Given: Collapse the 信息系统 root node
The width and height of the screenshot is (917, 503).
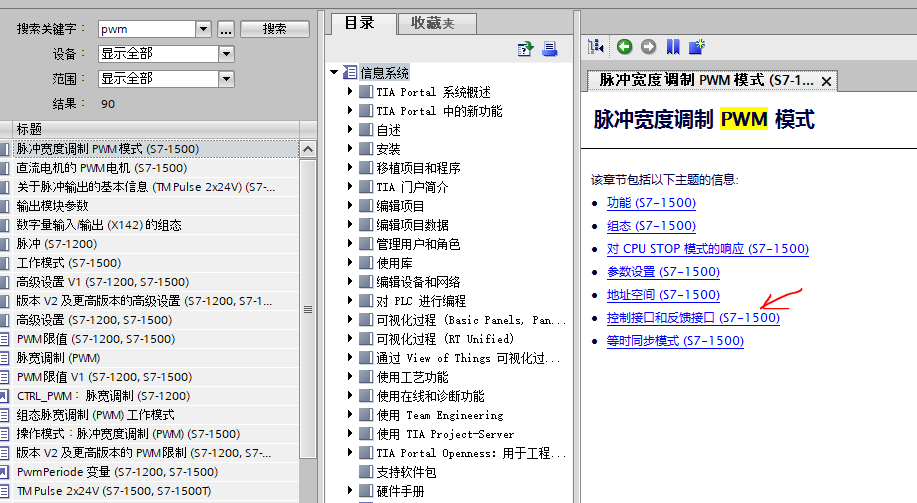Looking at the screenshot, I should point(334,73).
